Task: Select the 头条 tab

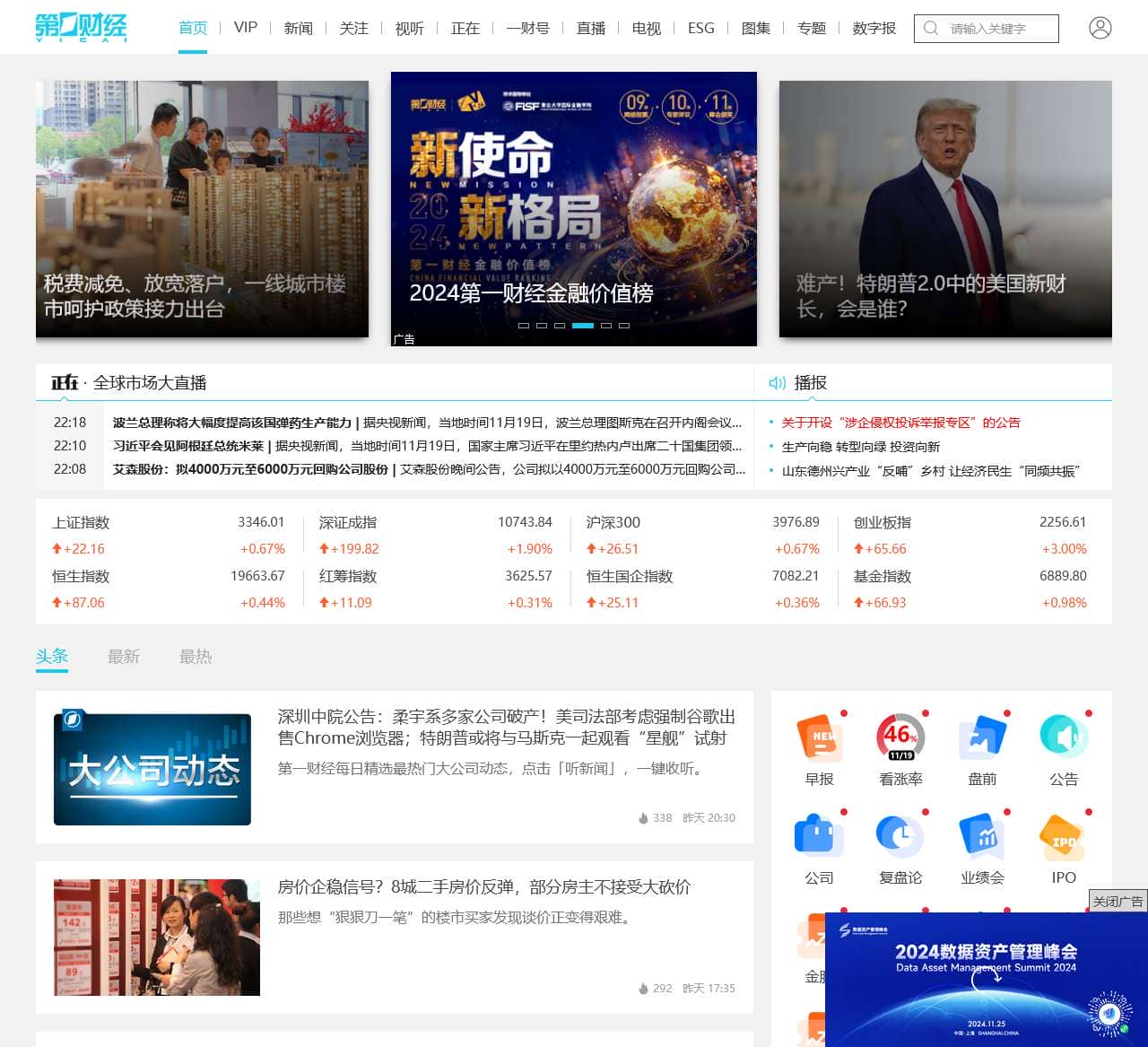Action: (52, 656)
